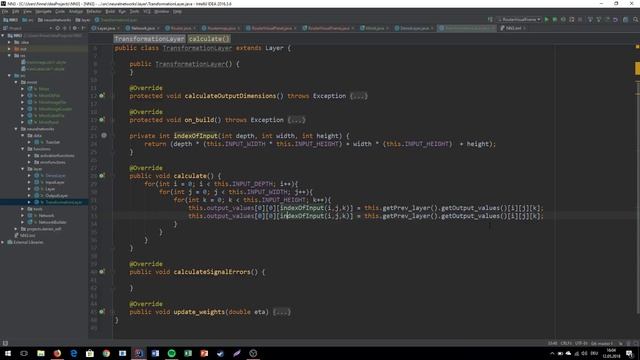Click the Project Structure icon in toolbar
Screen dimensions: 640x360
point(625,20)
